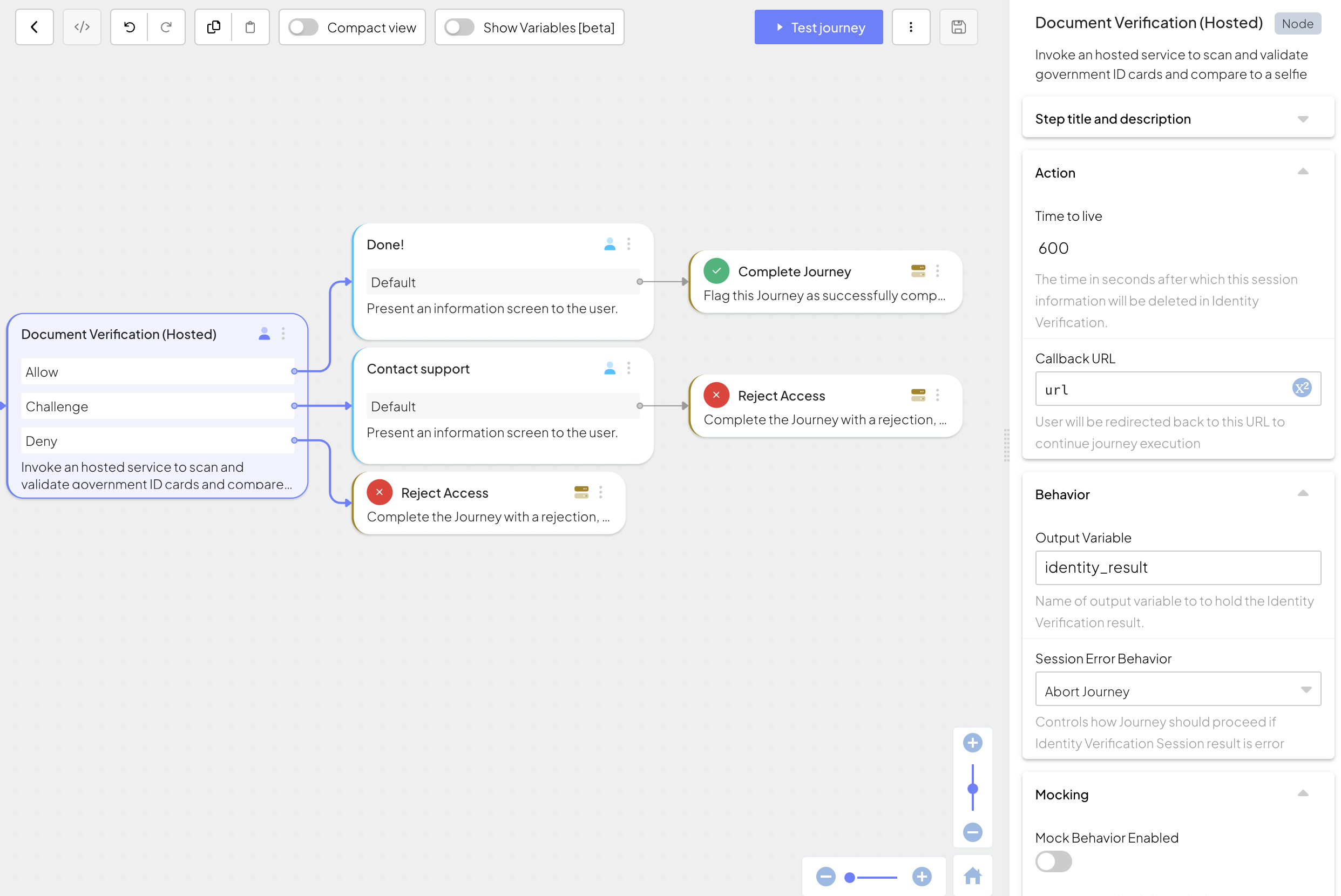1341x896 pixels.
Task: Click the back arrow button
Action: (35, 27)
